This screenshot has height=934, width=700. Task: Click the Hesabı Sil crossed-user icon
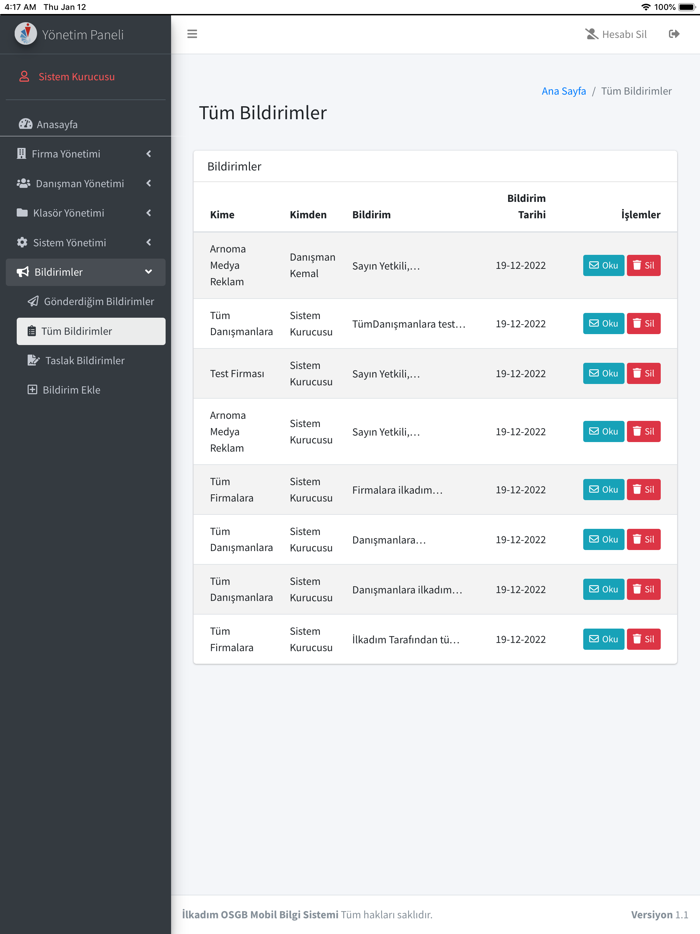tap(591, 34)
